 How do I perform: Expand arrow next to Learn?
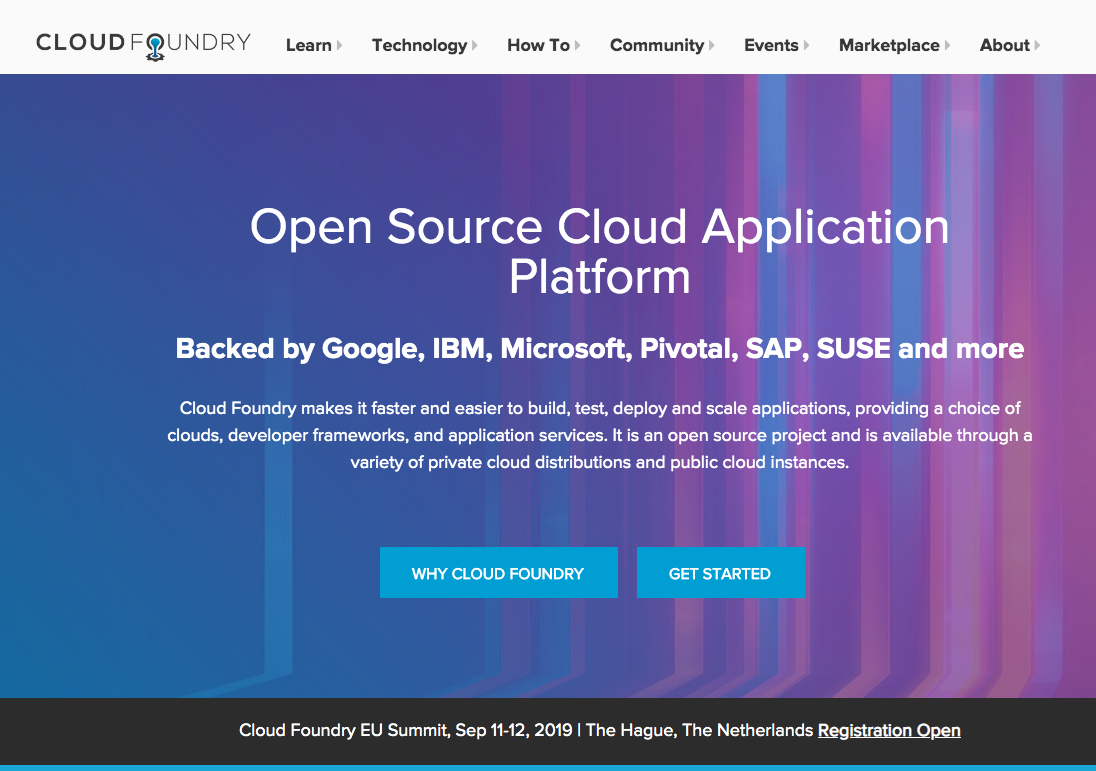pyautogui.click(x=339, y=45)
